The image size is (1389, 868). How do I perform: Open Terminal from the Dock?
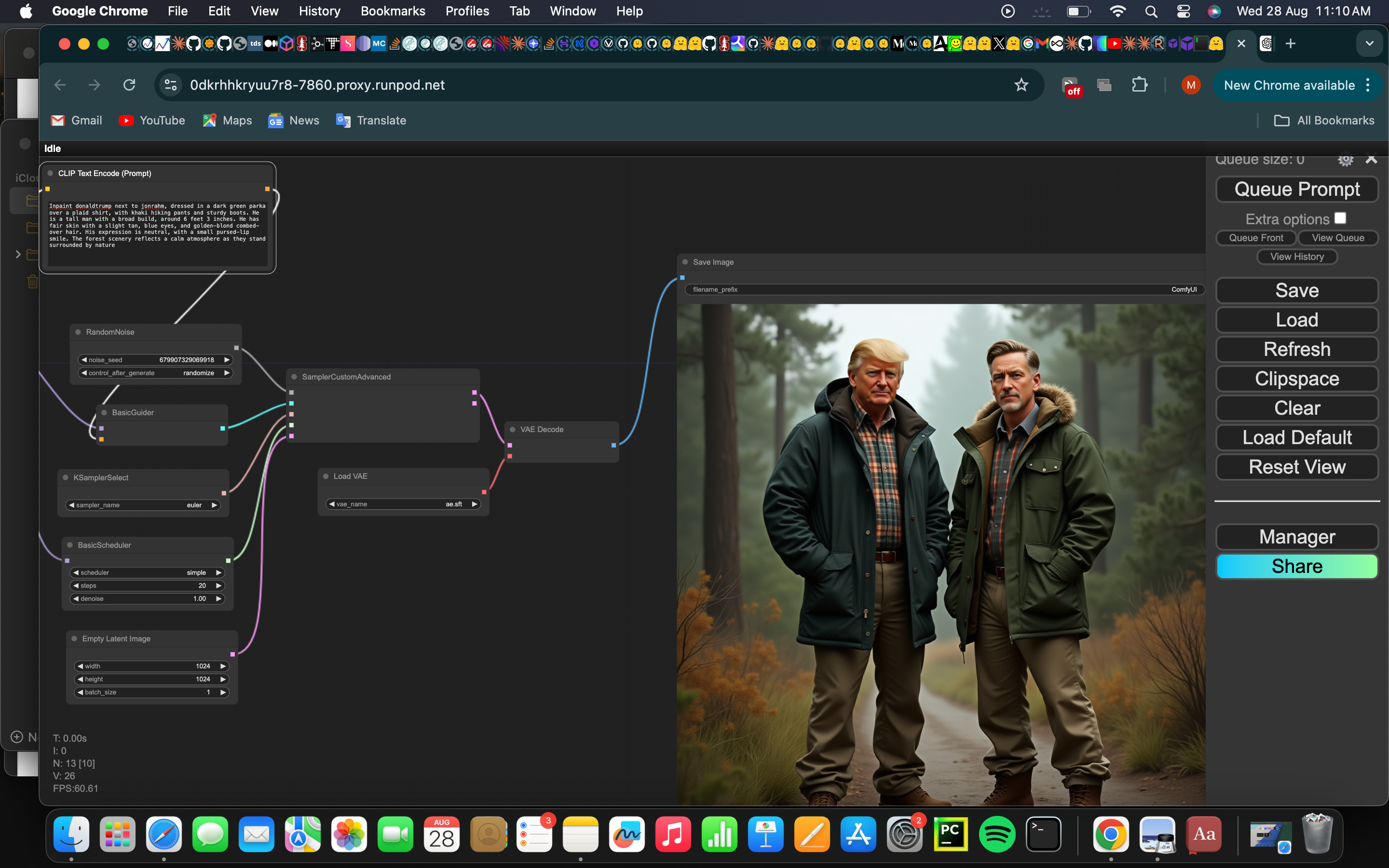1044,834
